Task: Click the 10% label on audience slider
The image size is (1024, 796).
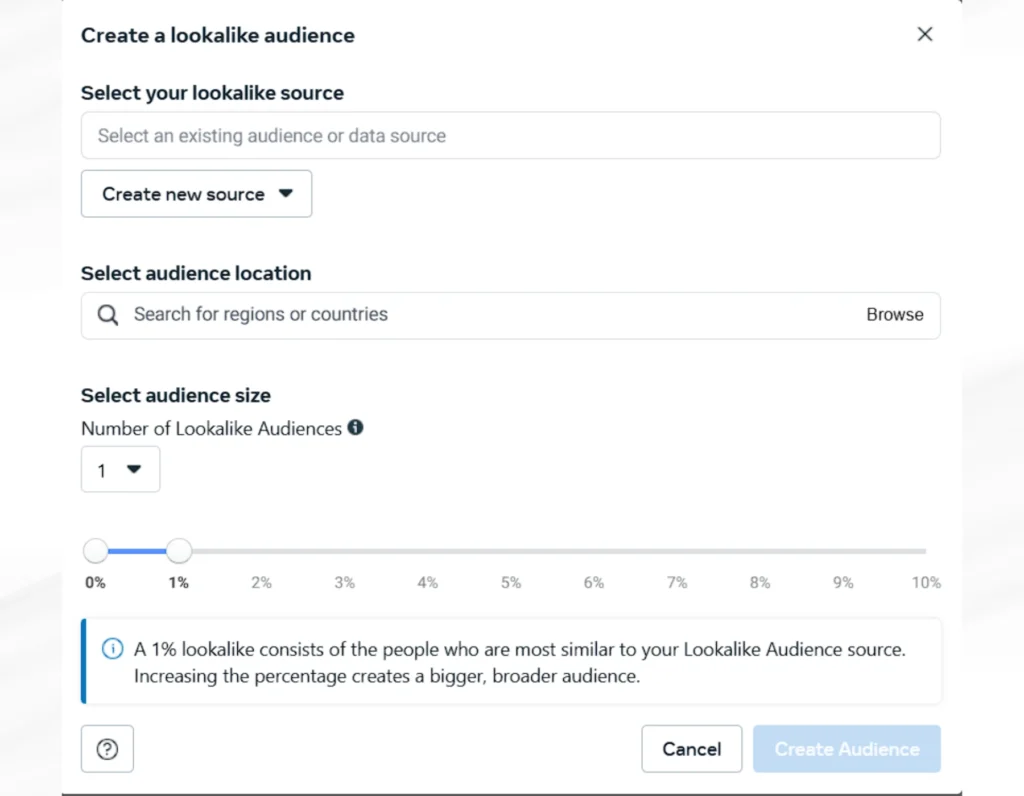Action: [x=926, y=582]
